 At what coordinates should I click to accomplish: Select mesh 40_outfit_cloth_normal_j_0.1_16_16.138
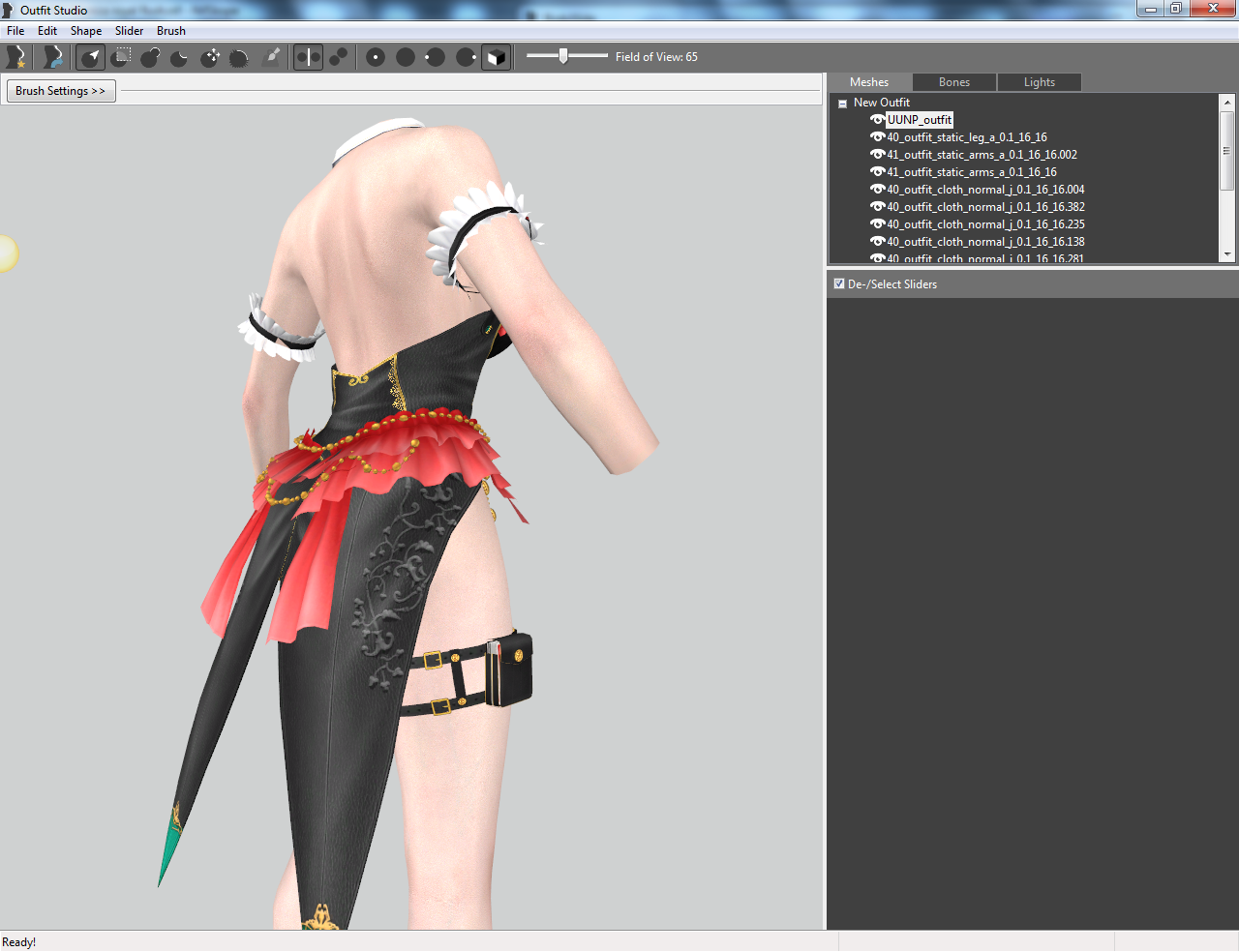point(985,242)
